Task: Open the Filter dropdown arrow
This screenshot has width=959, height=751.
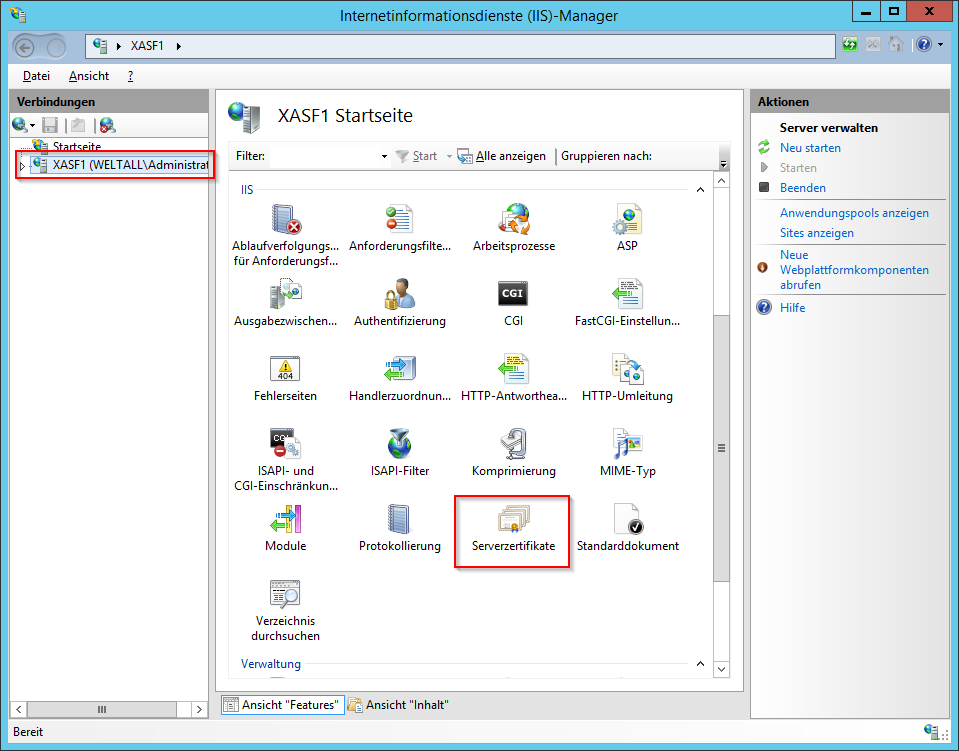Action: 384,157
